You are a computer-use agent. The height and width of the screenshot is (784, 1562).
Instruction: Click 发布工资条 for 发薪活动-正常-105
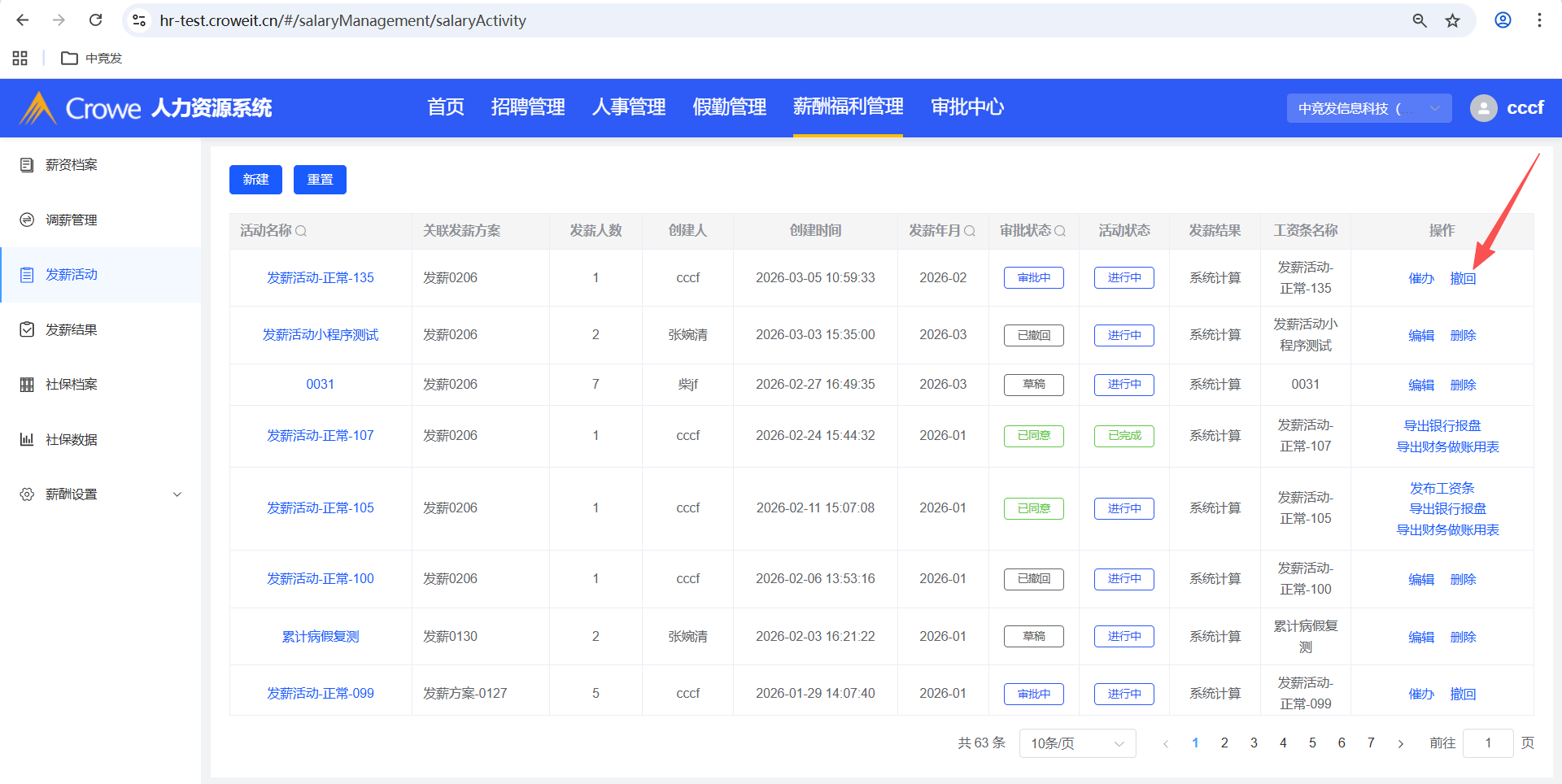1442,488
